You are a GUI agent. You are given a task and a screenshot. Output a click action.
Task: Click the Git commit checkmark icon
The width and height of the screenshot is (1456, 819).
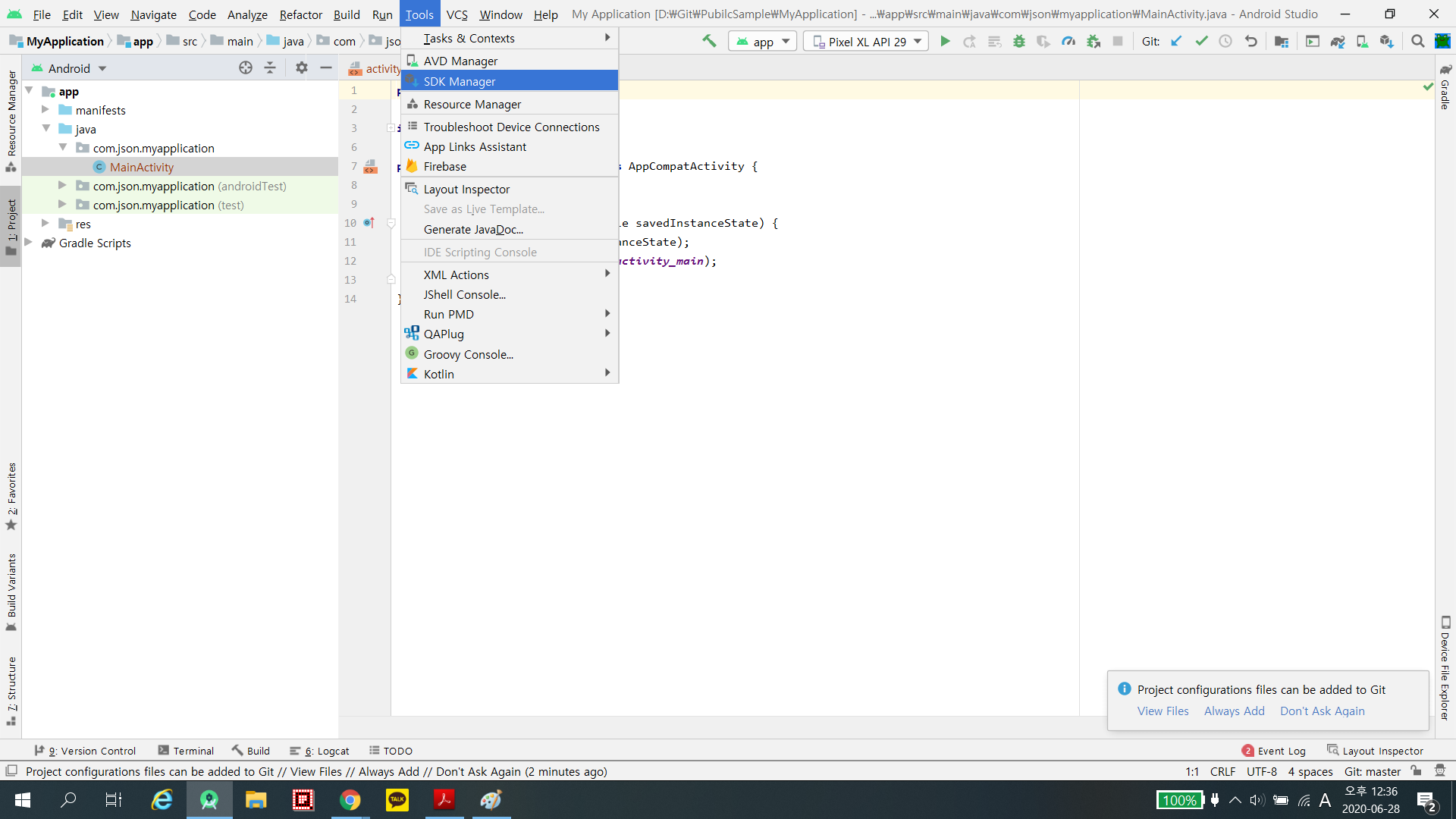[x=1201, y=41]
